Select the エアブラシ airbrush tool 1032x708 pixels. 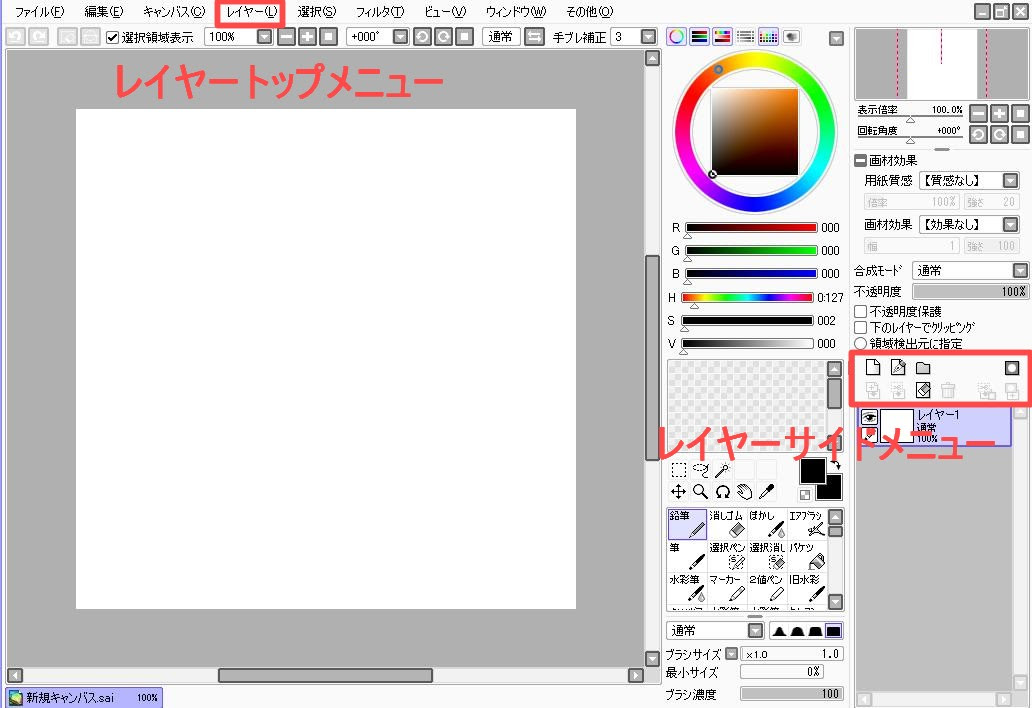pyautogui.click(x=807, y=524)
